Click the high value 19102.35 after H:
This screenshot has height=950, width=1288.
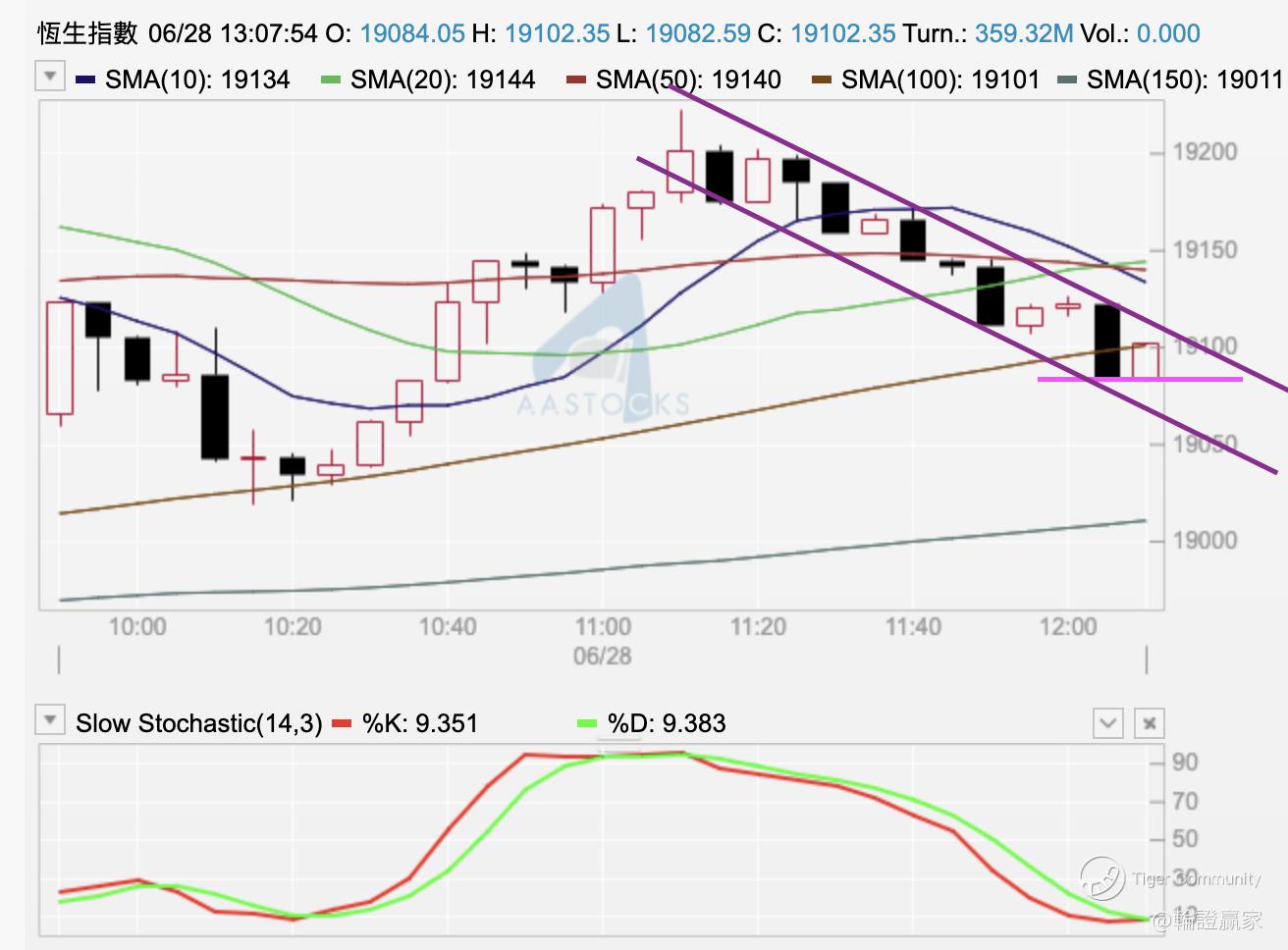557,33
